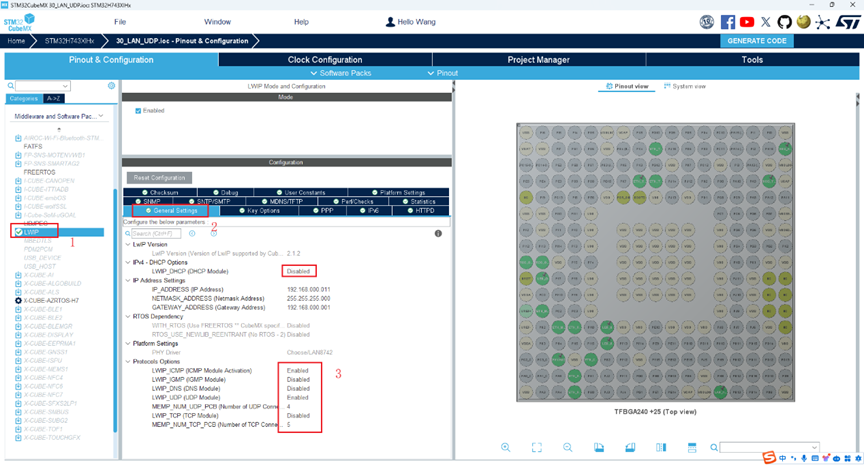Screen dimensions: 864x465
Task: Click the STM32H743XIHx breadcrumb
Action: [x=69, y=41]
